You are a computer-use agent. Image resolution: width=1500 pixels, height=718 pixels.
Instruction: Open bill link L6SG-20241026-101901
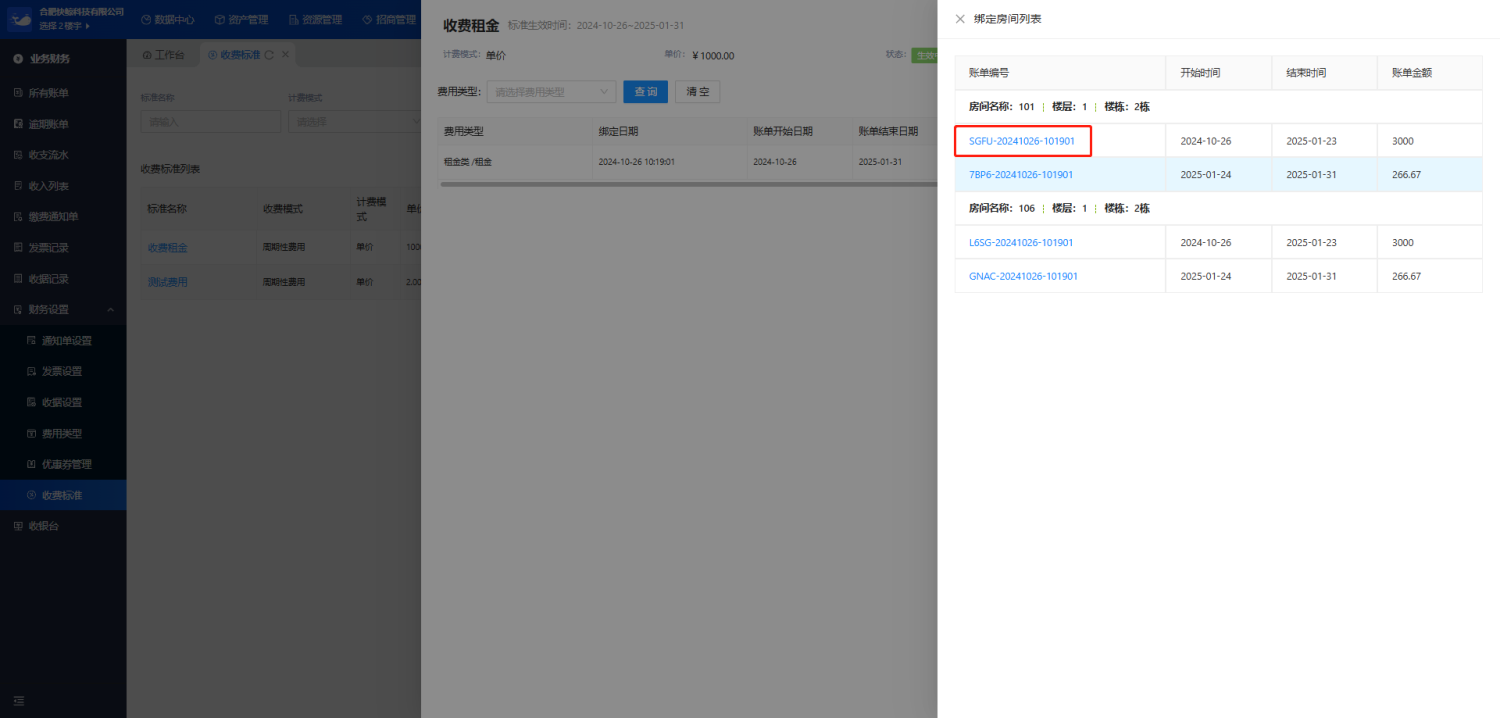[1021, 243]
